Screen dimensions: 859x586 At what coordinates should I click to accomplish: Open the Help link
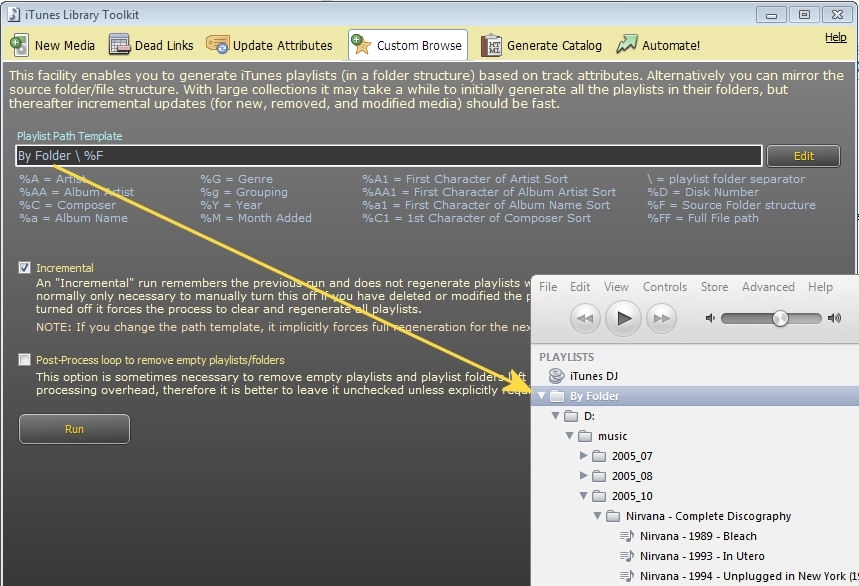coord(835,37)
